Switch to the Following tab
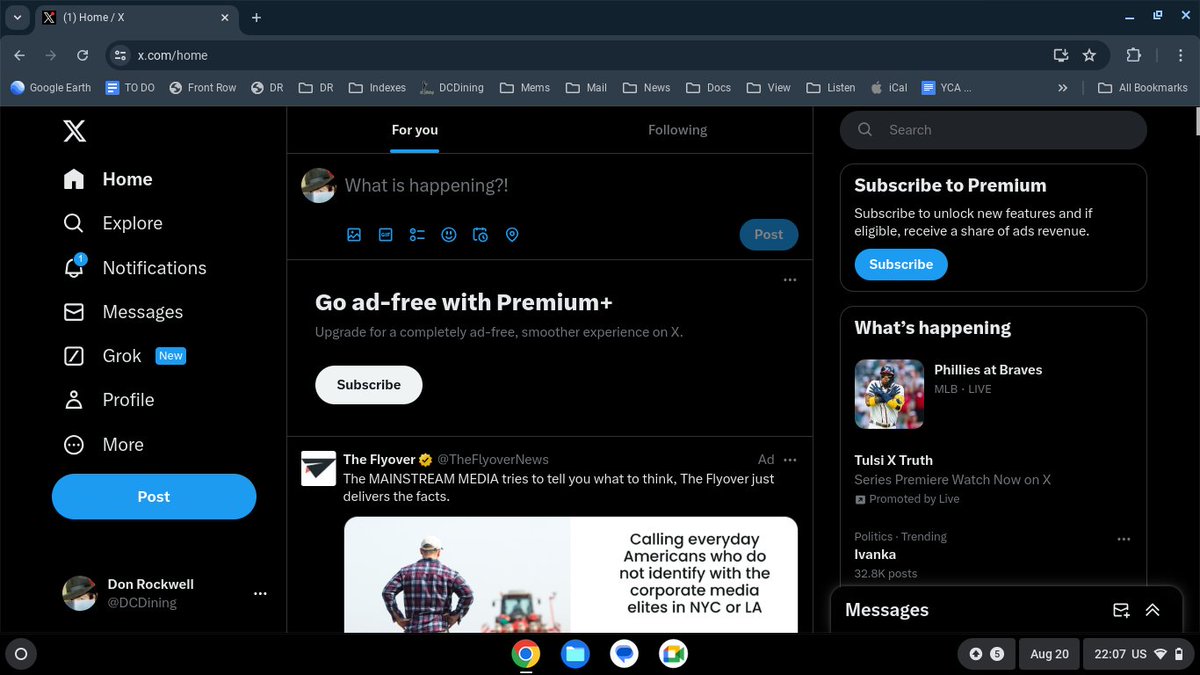This screenshot has height=675, width=1200. coord(677,130)
